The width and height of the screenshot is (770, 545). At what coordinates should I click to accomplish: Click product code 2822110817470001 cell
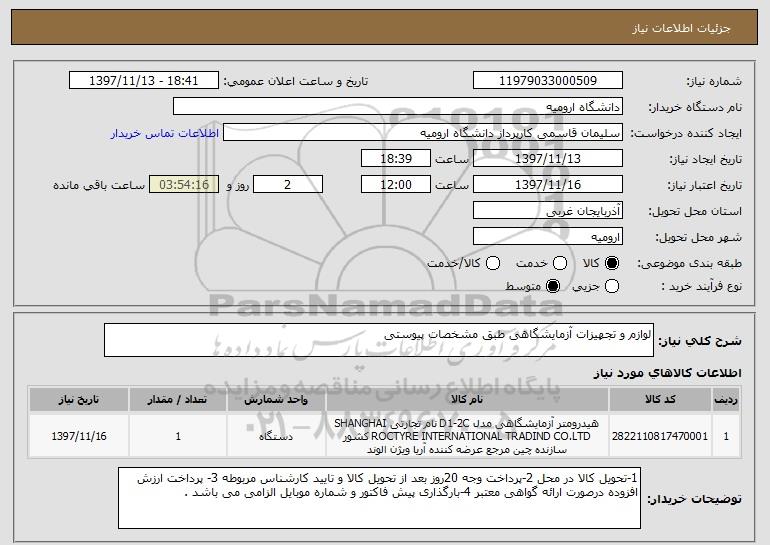pos(660,436)
